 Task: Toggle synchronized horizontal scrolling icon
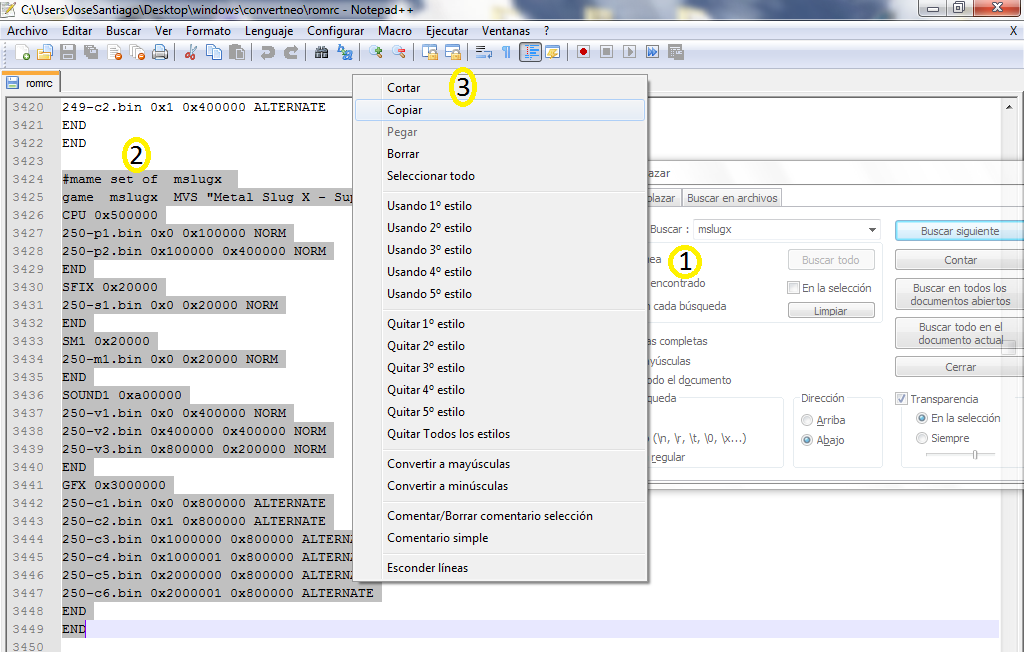coord(453,52)
